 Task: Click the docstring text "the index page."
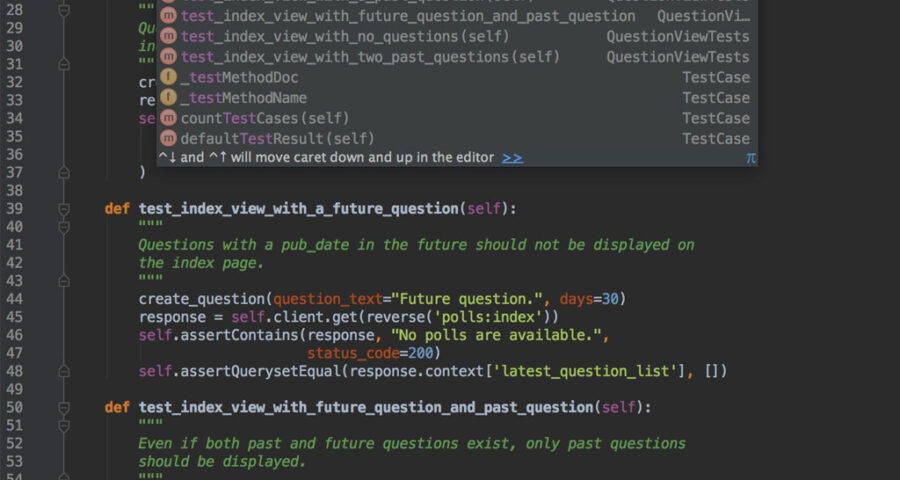201,263
